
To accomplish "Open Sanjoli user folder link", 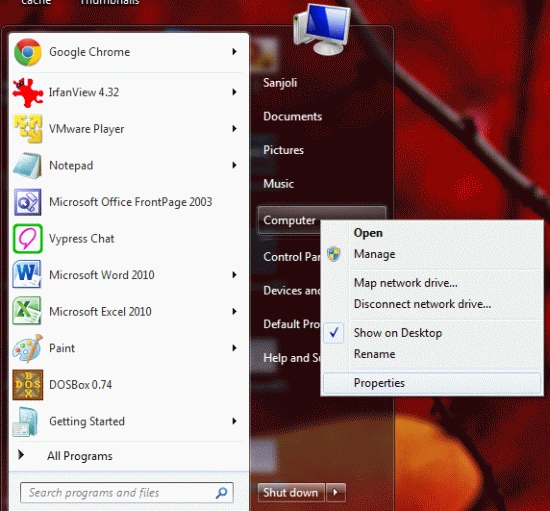I will click(x=280, y=83).
